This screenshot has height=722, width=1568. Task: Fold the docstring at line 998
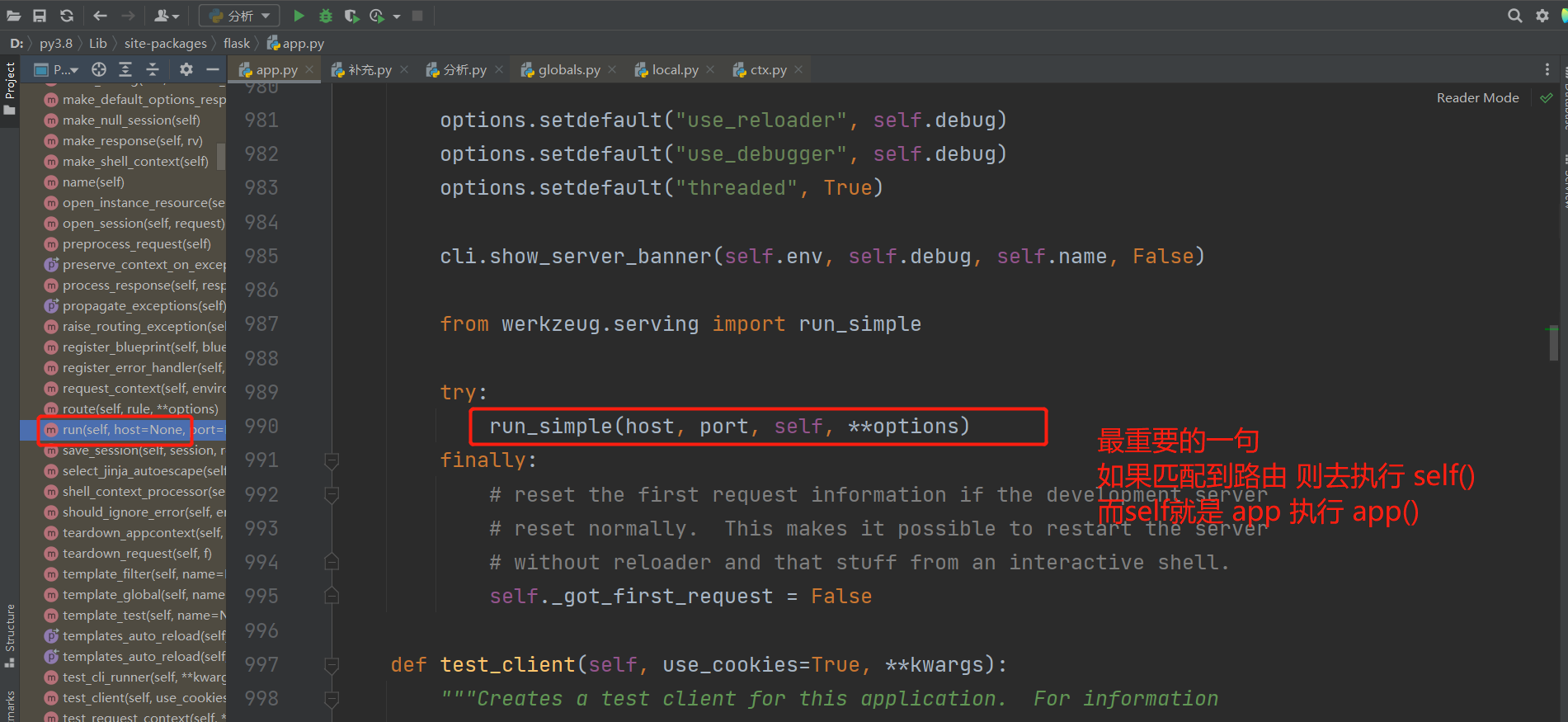[332, 699]
